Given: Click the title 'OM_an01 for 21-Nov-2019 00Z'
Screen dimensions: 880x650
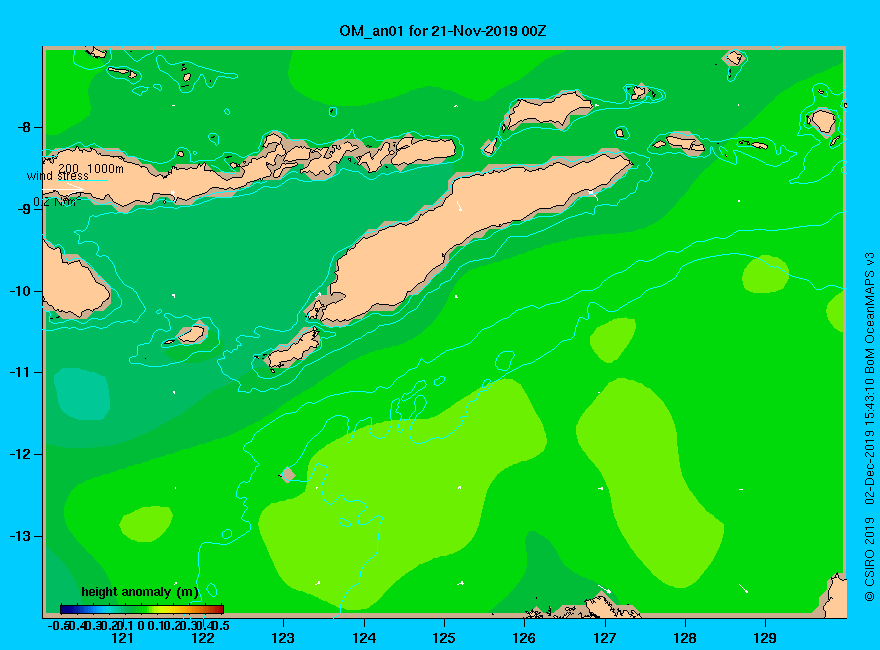Looking at the screenshot, I should pos(442,31).
